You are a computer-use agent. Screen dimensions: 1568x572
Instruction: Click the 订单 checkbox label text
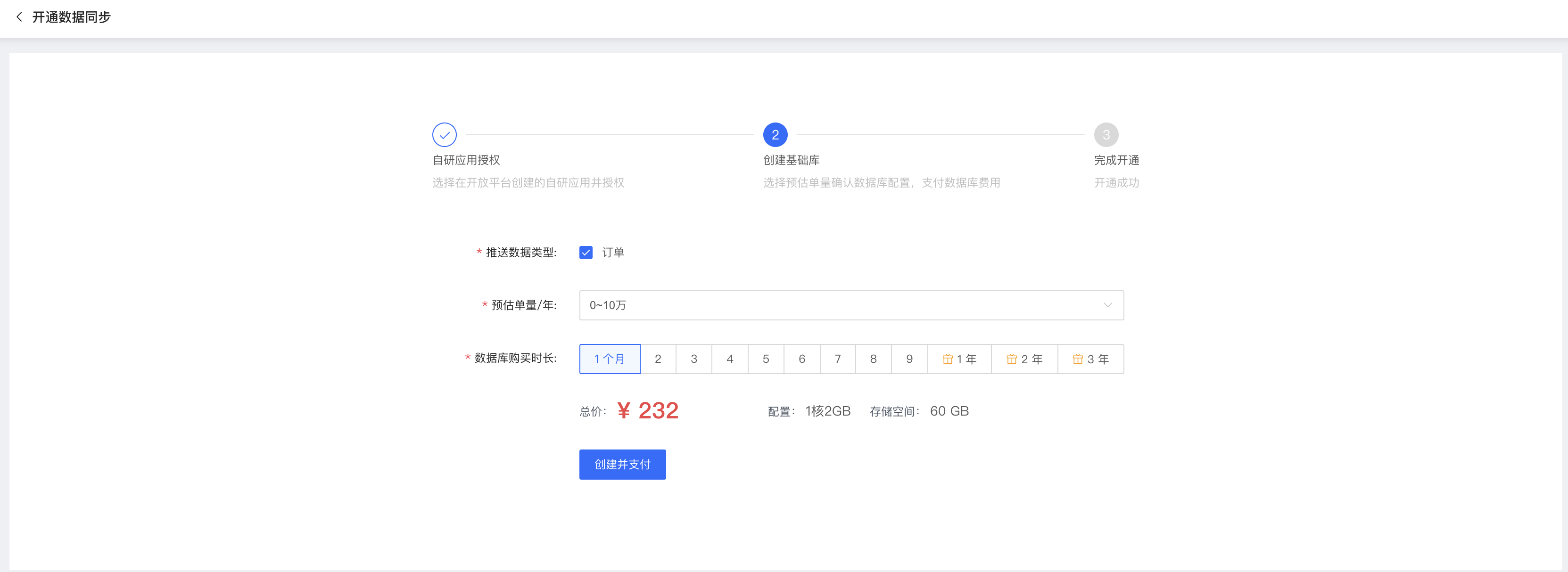coord(613,253)
